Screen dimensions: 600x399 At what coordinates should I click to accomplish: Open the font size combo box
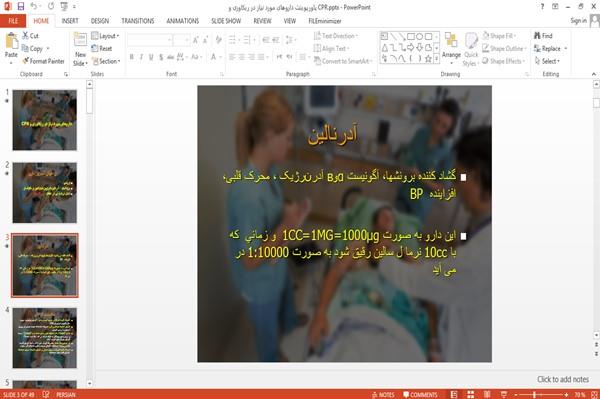181,40
